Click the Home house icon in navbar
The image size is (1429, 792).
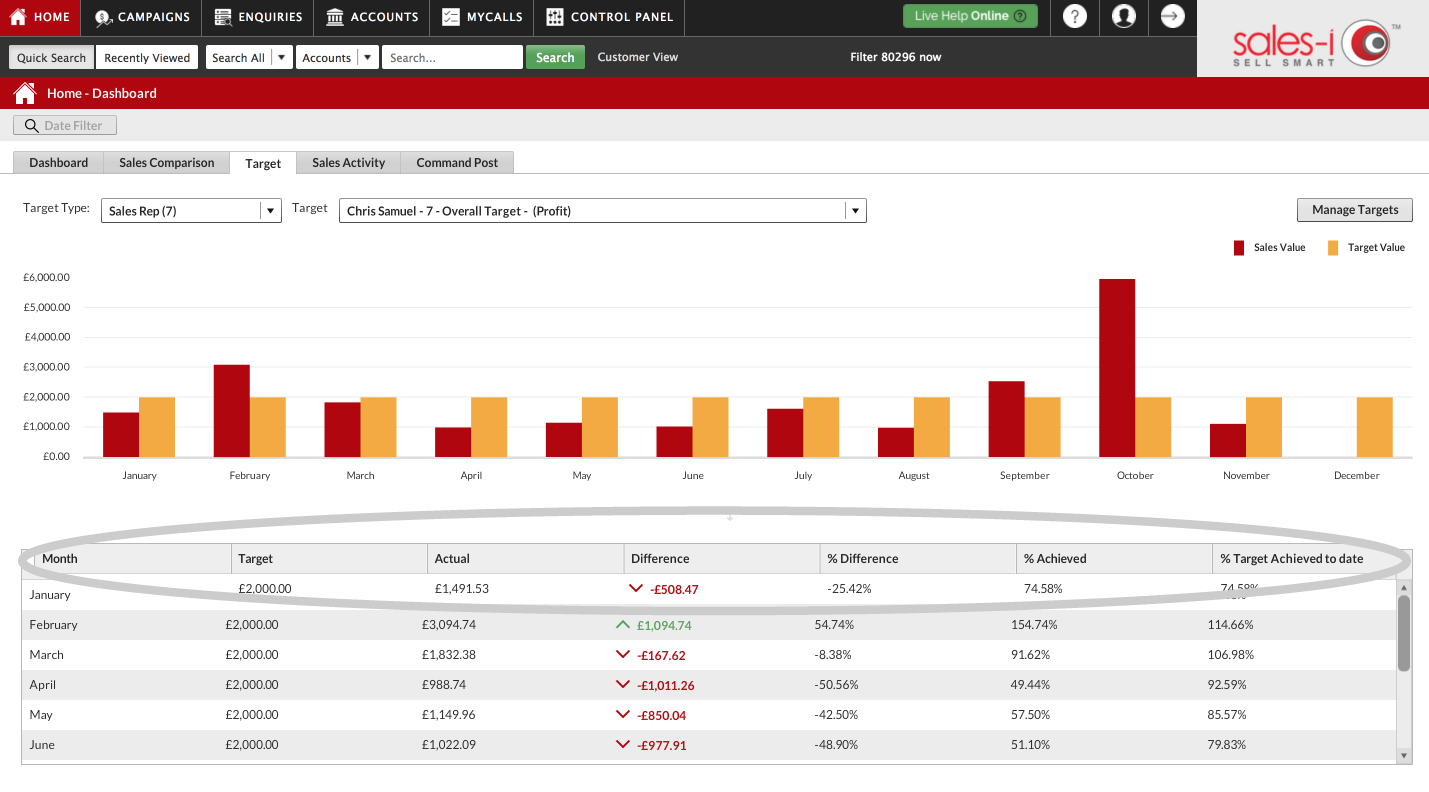pyautogui.click(x=18, y=17)
